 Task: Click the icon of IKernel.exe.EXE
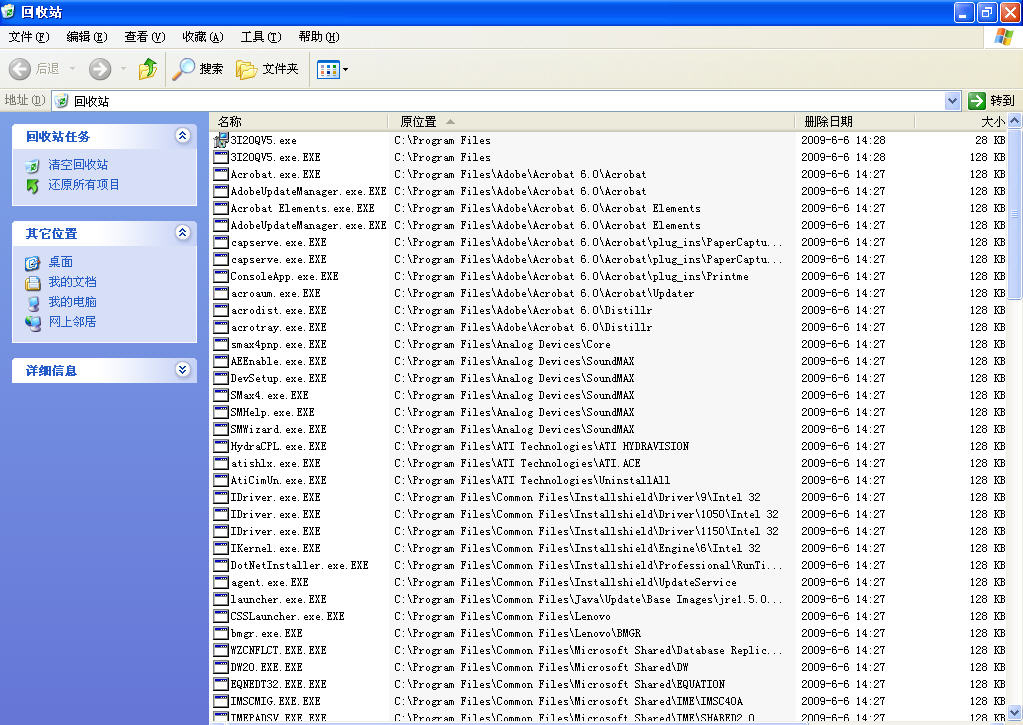[x=221, y=548]
